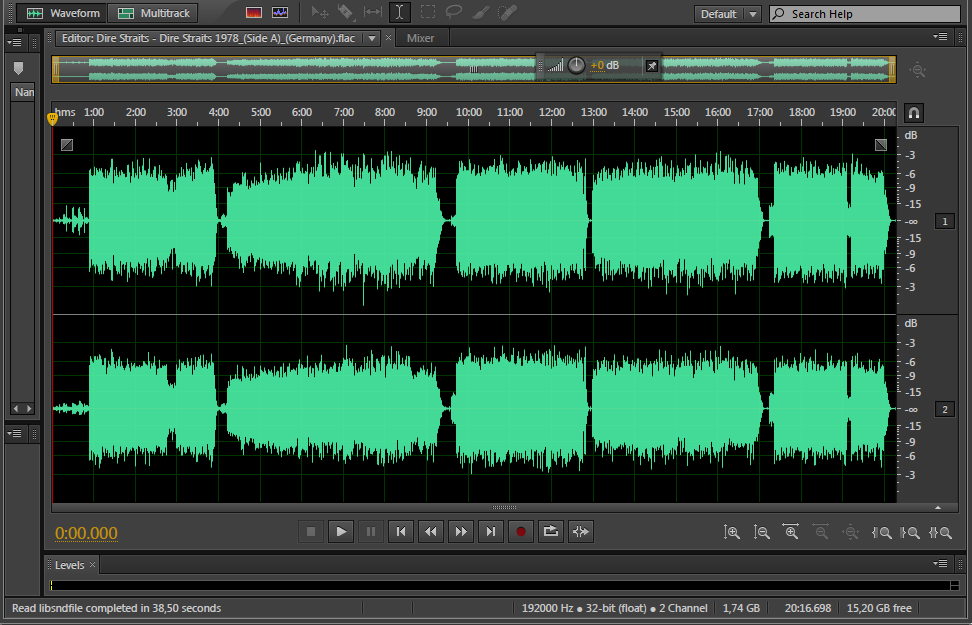Zoom in at in point

point(881,532)
